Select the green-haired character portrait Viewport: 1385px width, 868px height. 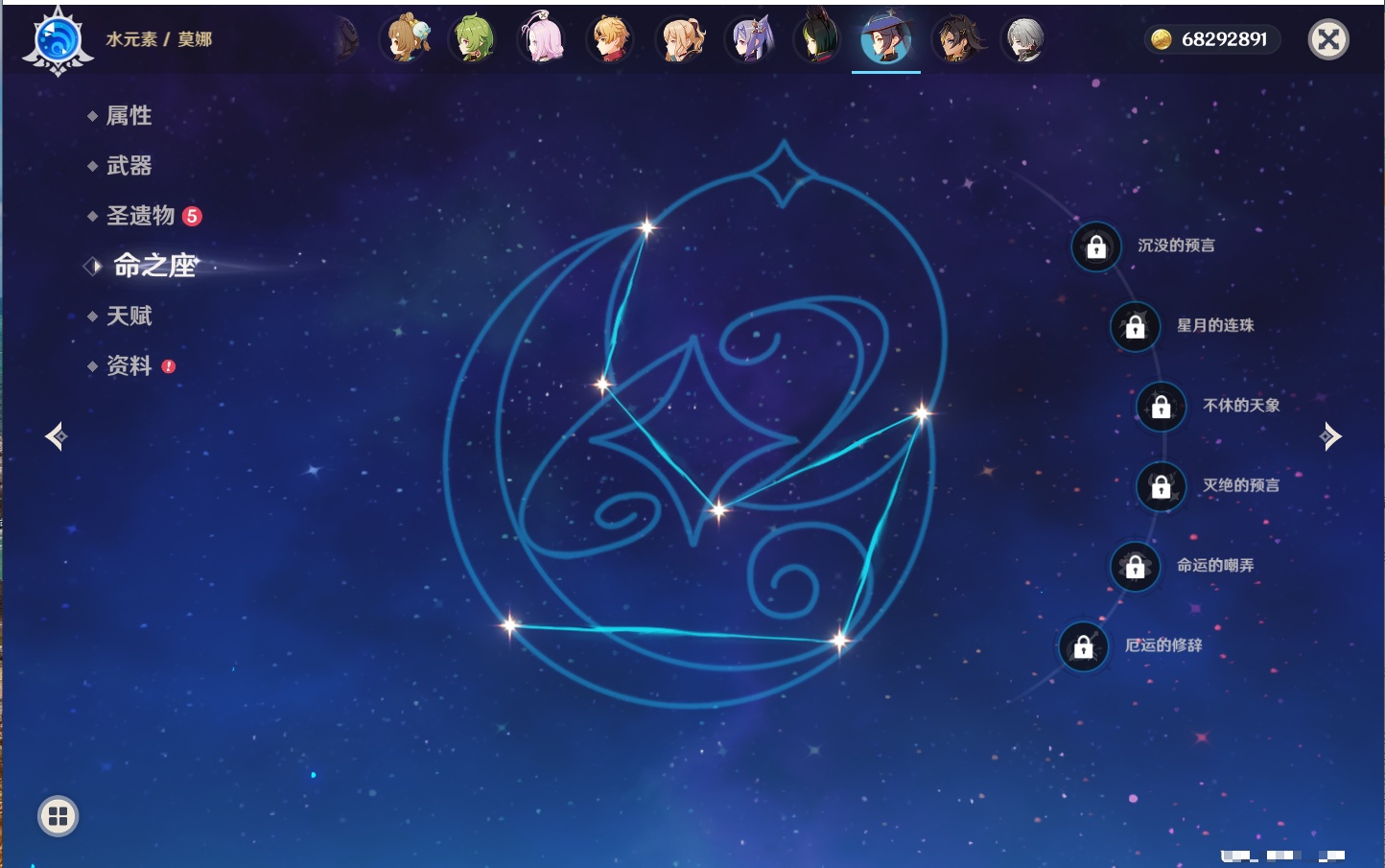click(x=474, y=39)
